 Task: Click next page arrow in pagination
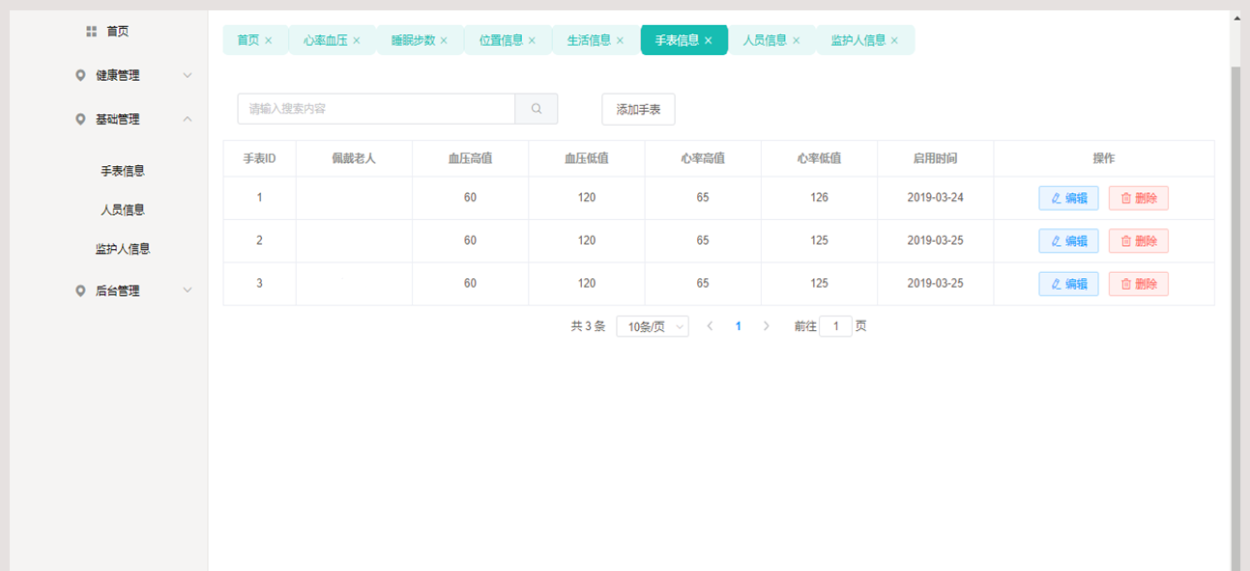click(766, 326)
